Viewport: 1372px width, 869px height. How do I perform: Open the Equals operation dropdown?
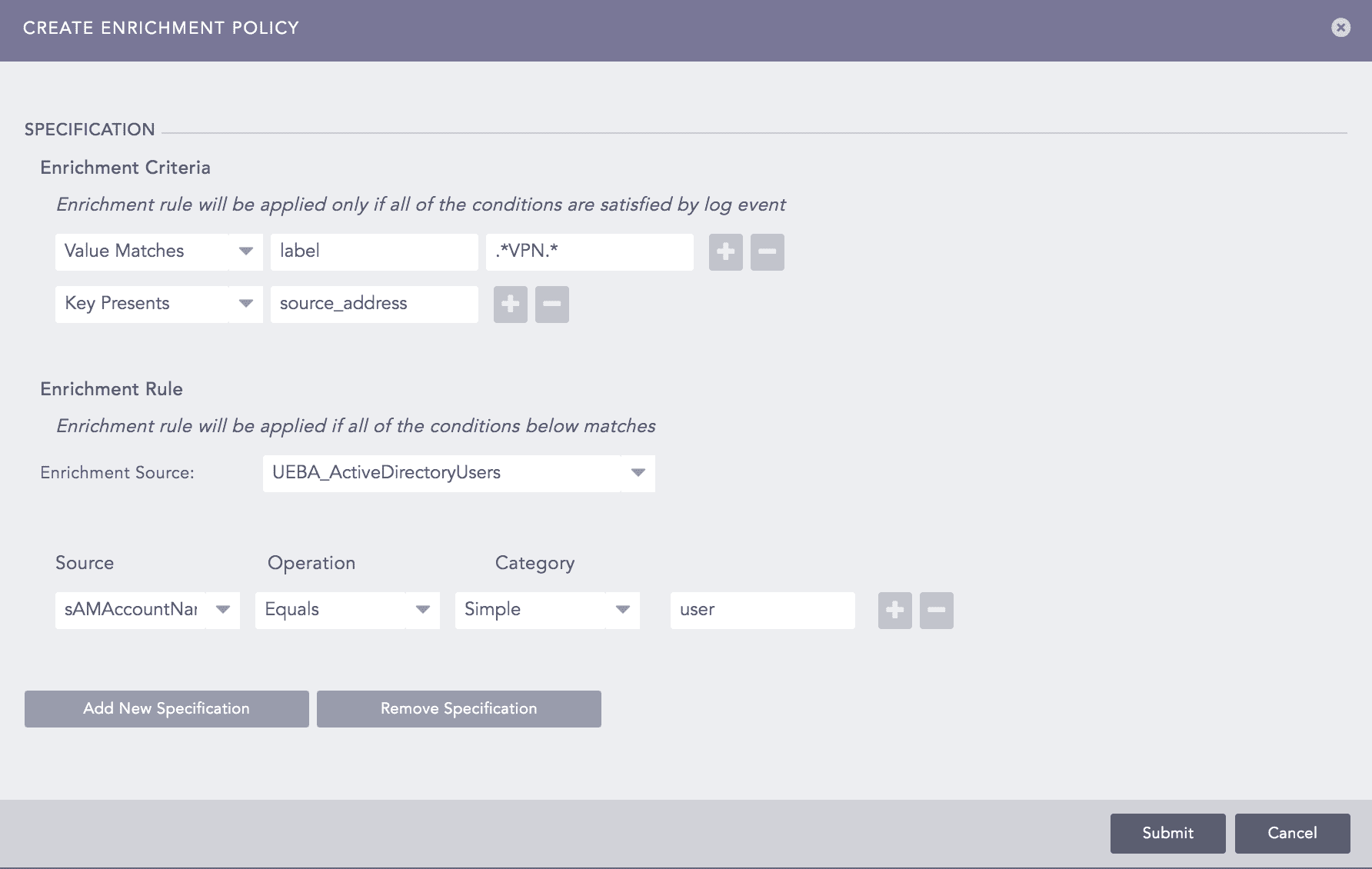(422, 610)
